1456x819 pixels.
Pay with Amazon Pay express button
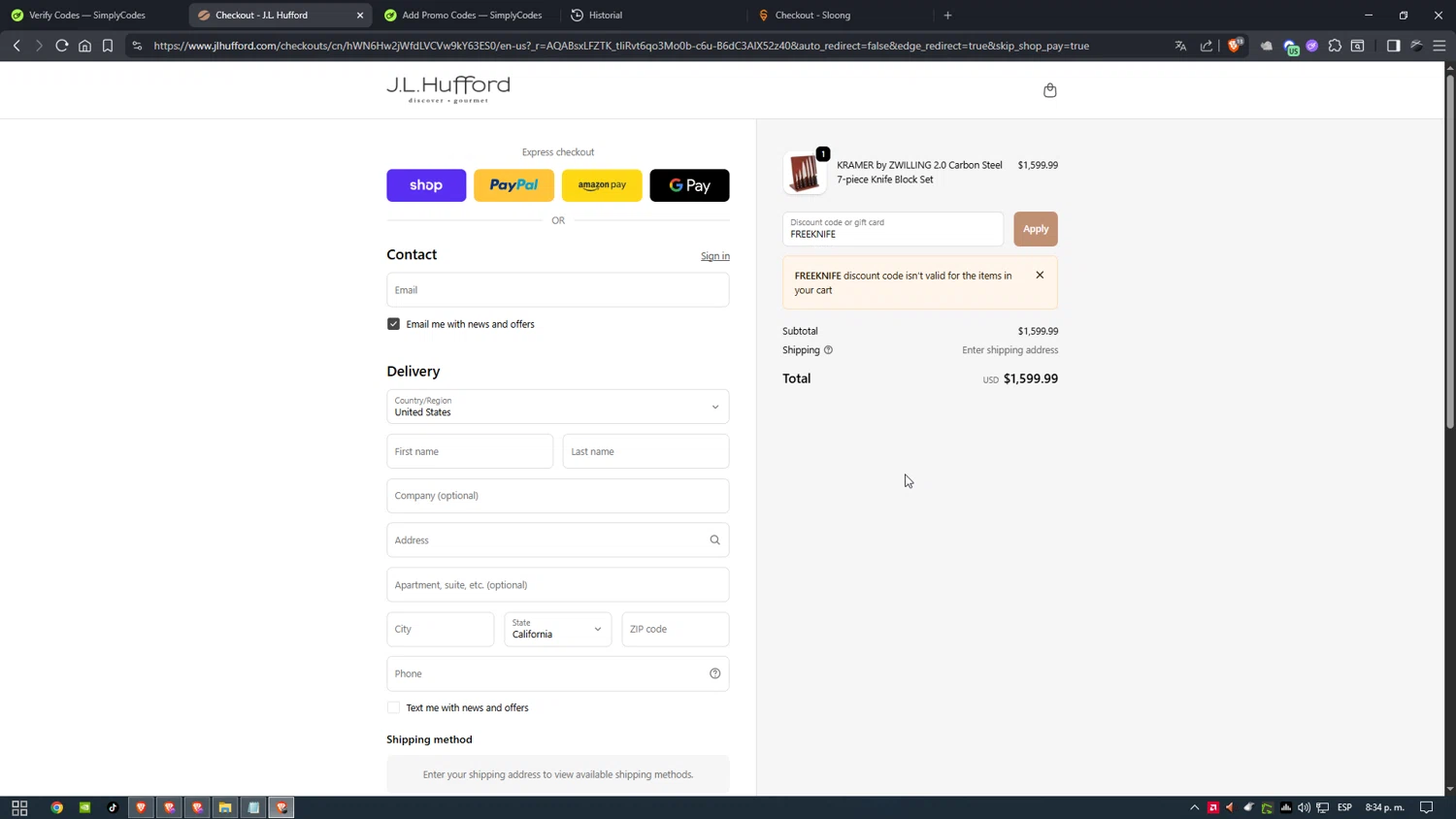click(602, 185)
